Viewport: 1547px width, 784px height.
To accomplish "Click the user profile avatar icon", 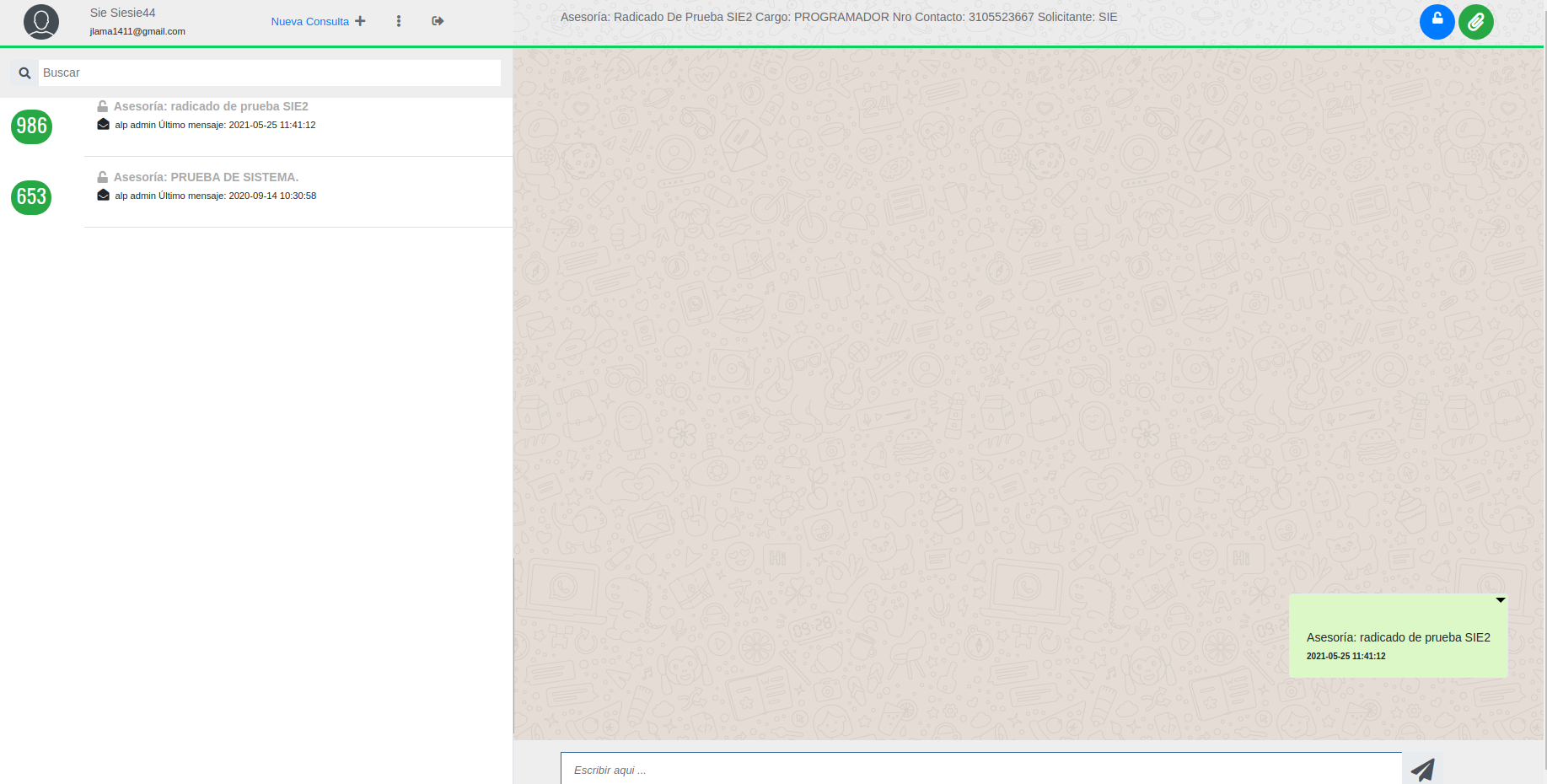I will 41,22.
